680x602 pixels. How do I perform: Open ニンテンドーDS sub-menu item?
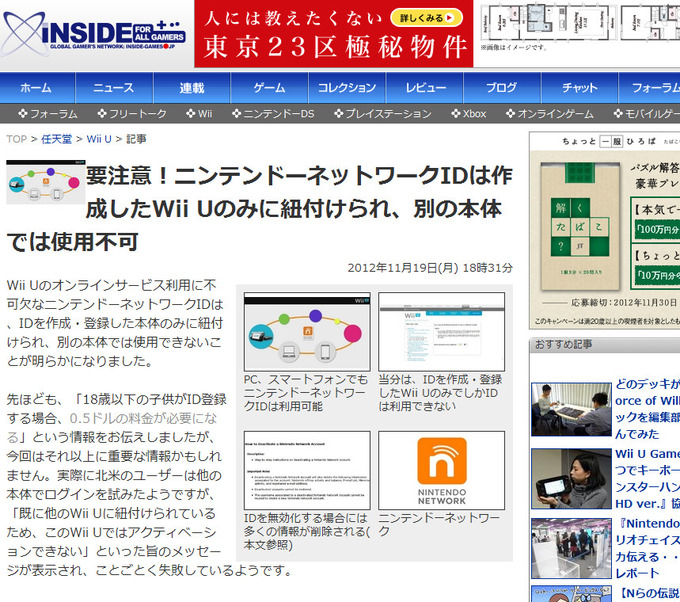point(273,114)
